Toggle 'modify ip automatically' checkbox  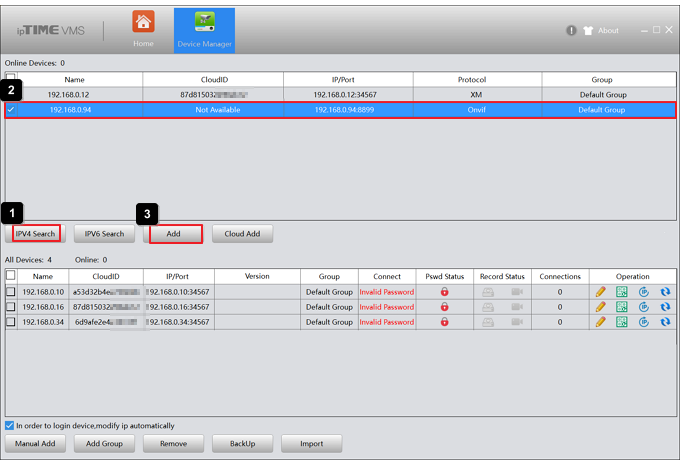pos(10,426)
